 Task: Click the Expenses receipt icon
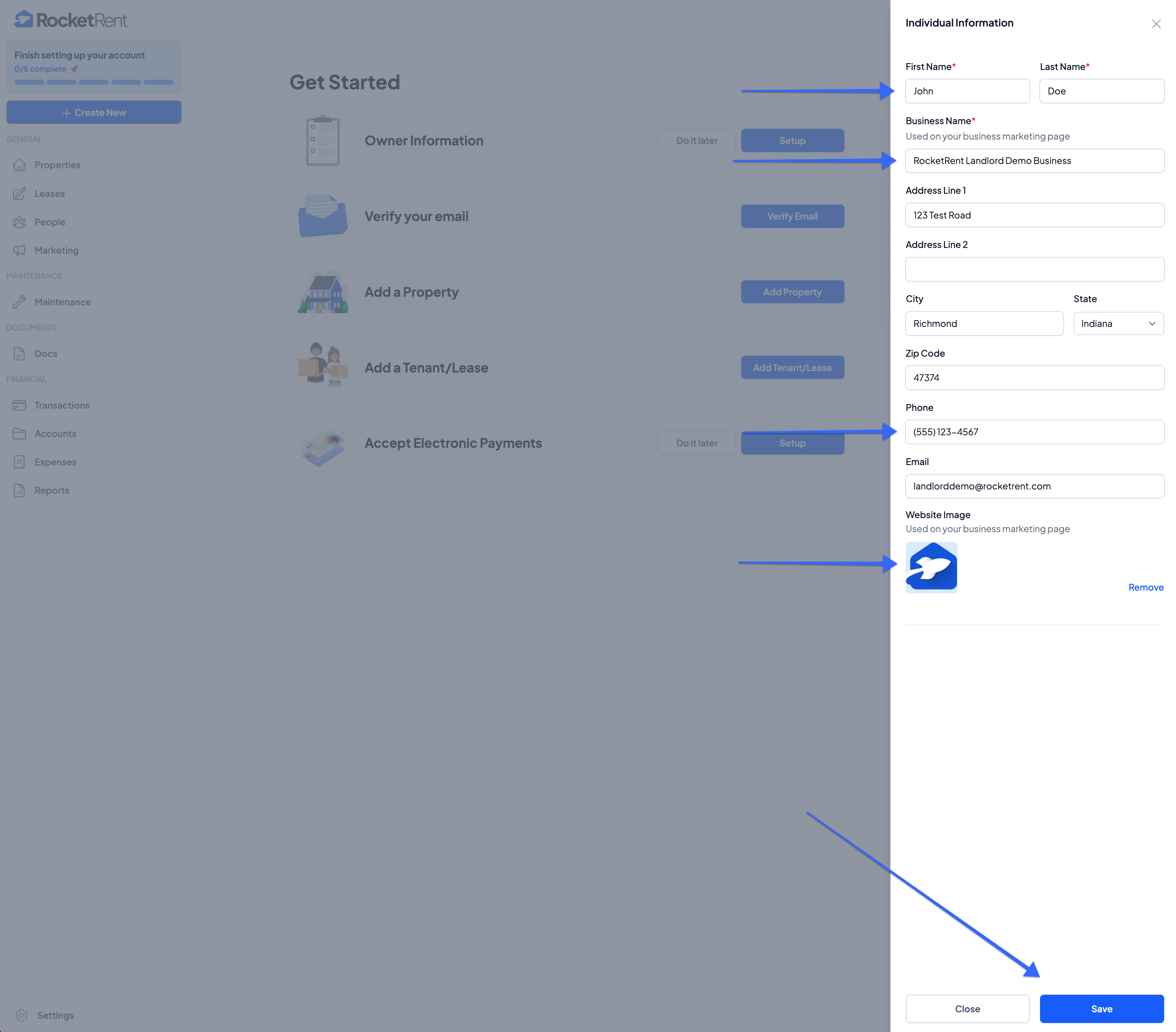pos(20,462)
